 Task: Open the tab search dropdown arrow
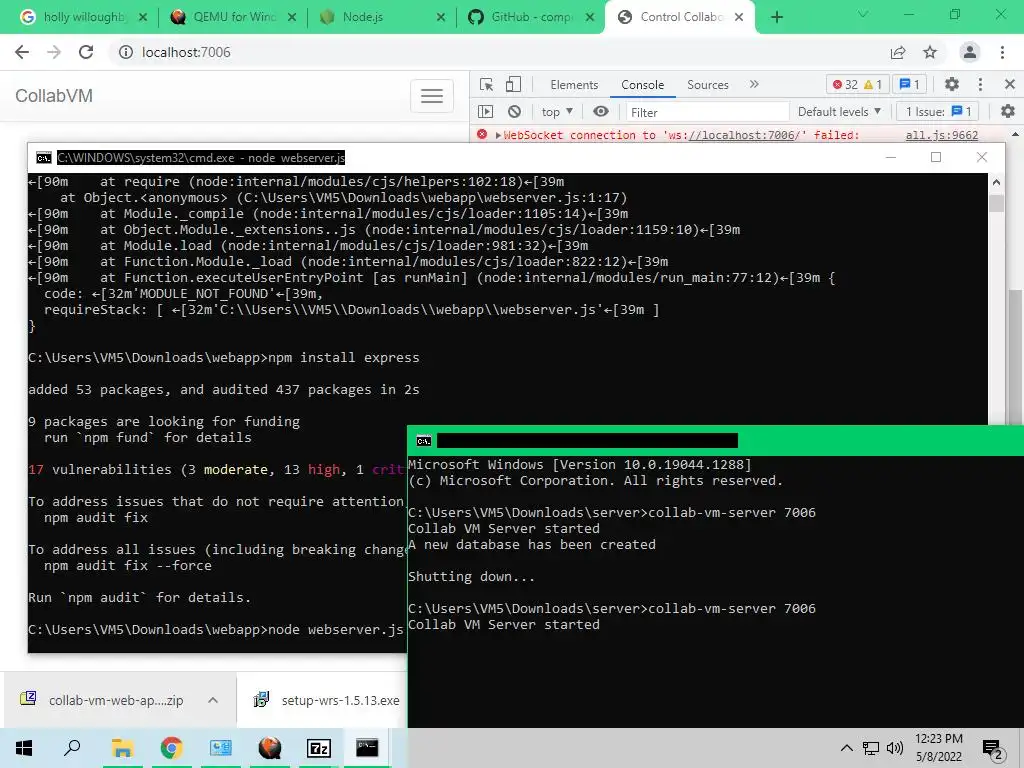[x=863, y=14]
